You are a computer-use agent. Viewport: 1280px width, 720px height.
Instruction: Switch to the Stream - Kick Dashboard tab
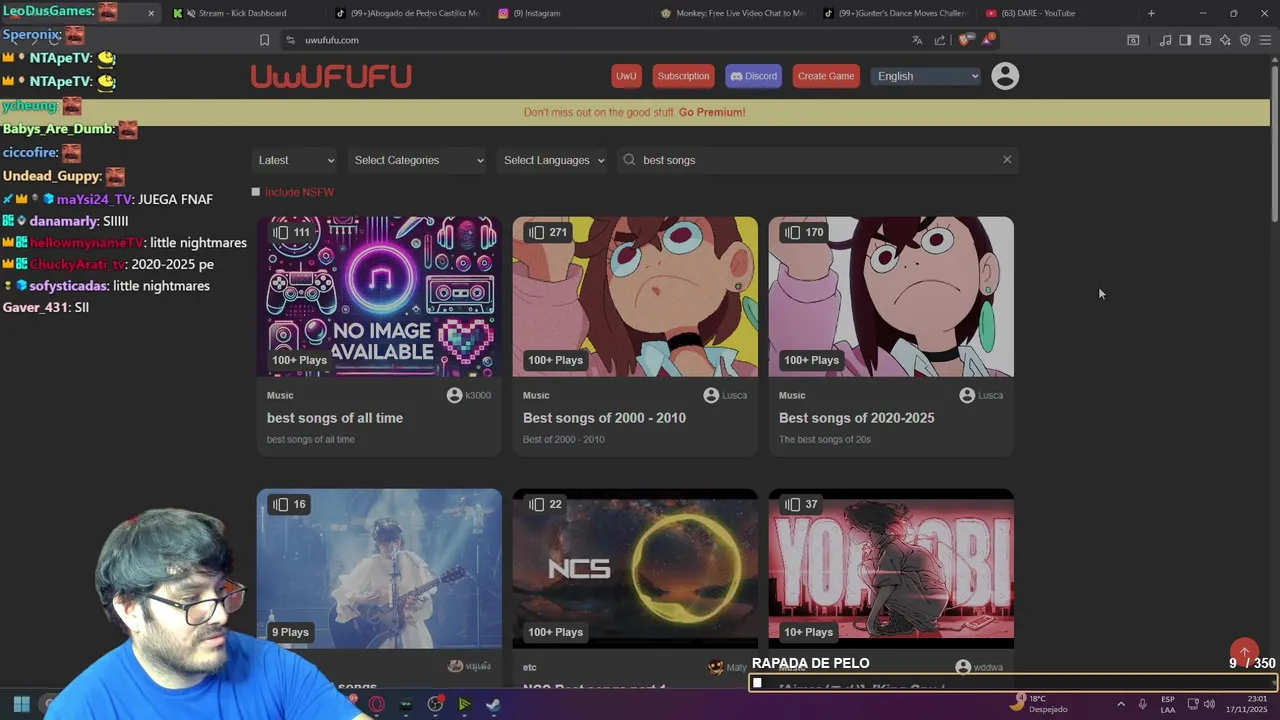pos(243,13)
